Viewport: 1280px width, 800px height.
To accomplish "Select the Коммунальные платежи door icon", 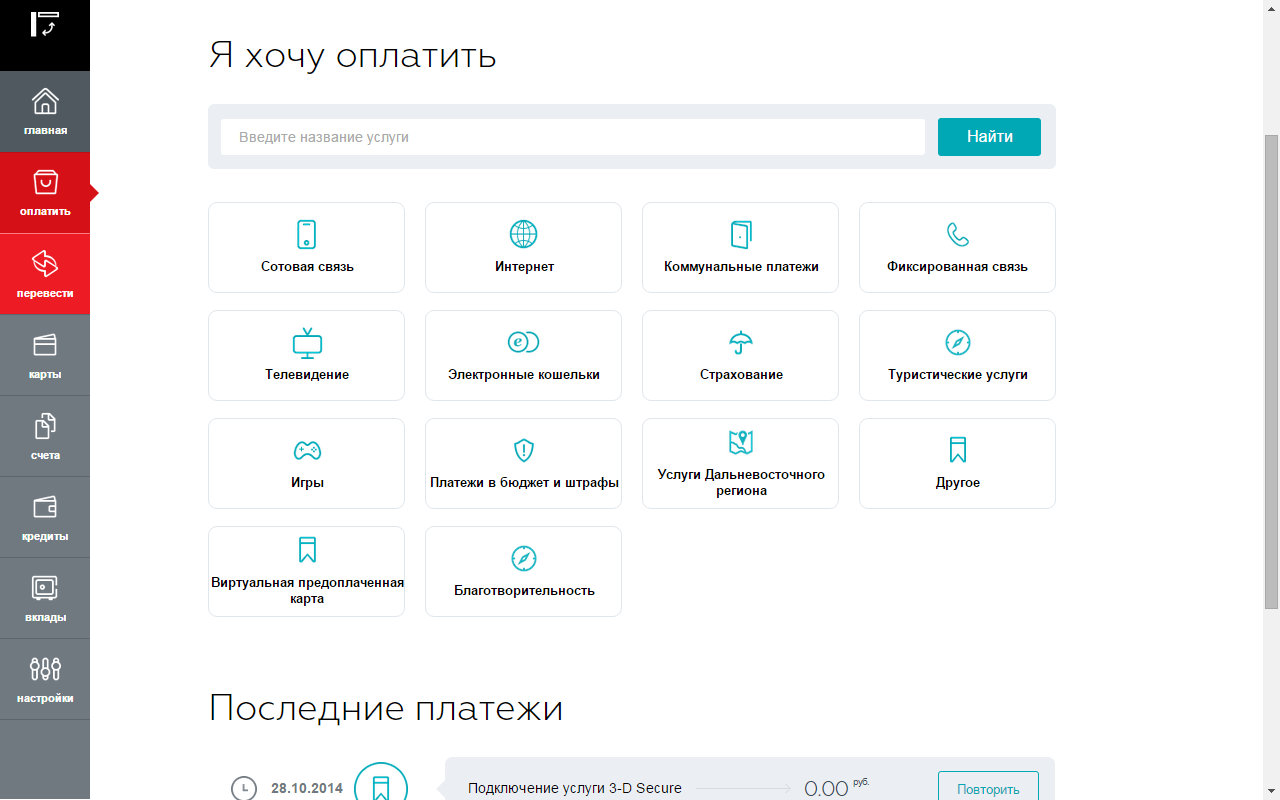I will [x=741, y=235].
